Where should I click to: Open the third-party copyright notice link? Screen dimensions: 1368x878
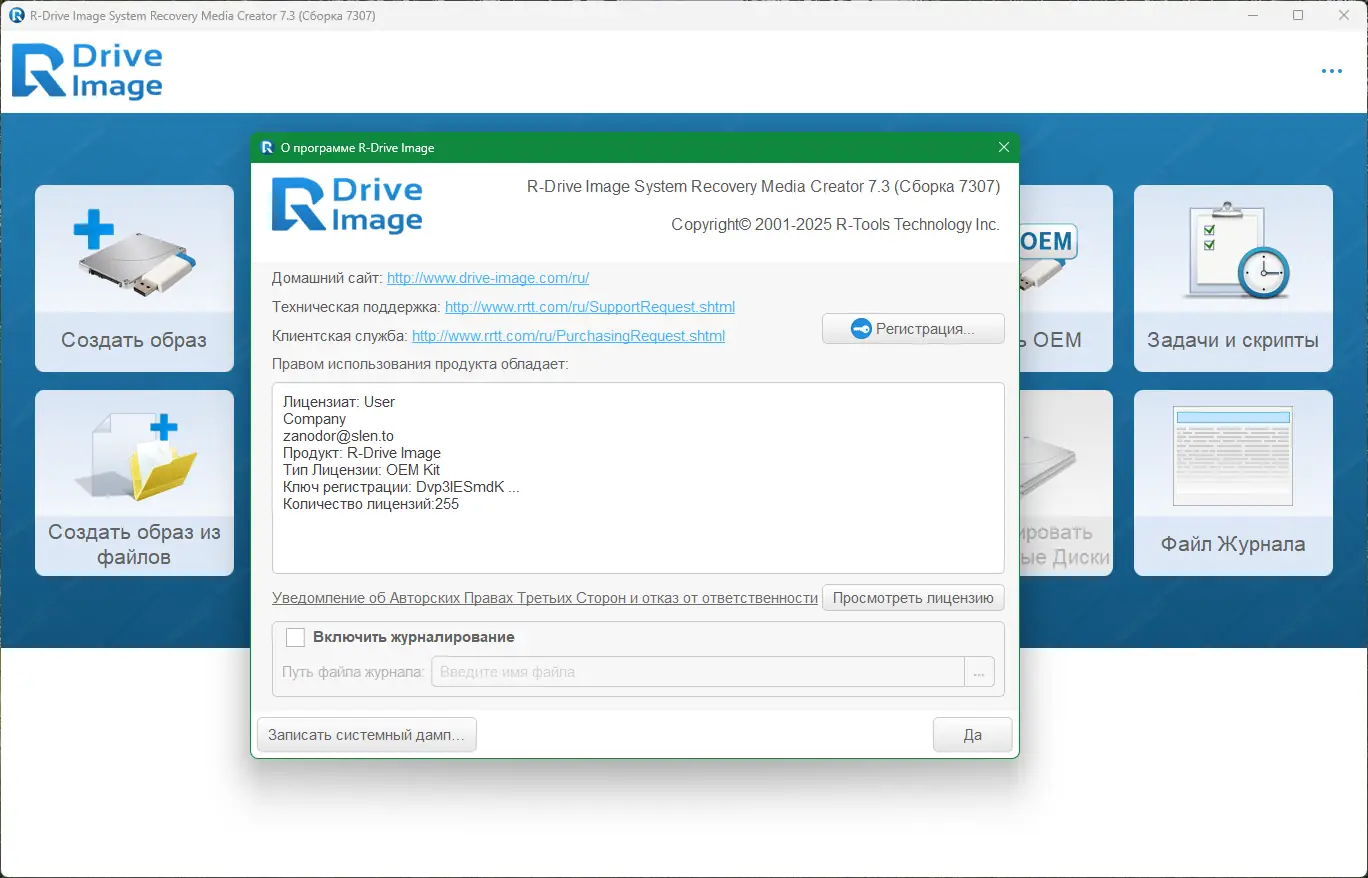coord(545,598)
